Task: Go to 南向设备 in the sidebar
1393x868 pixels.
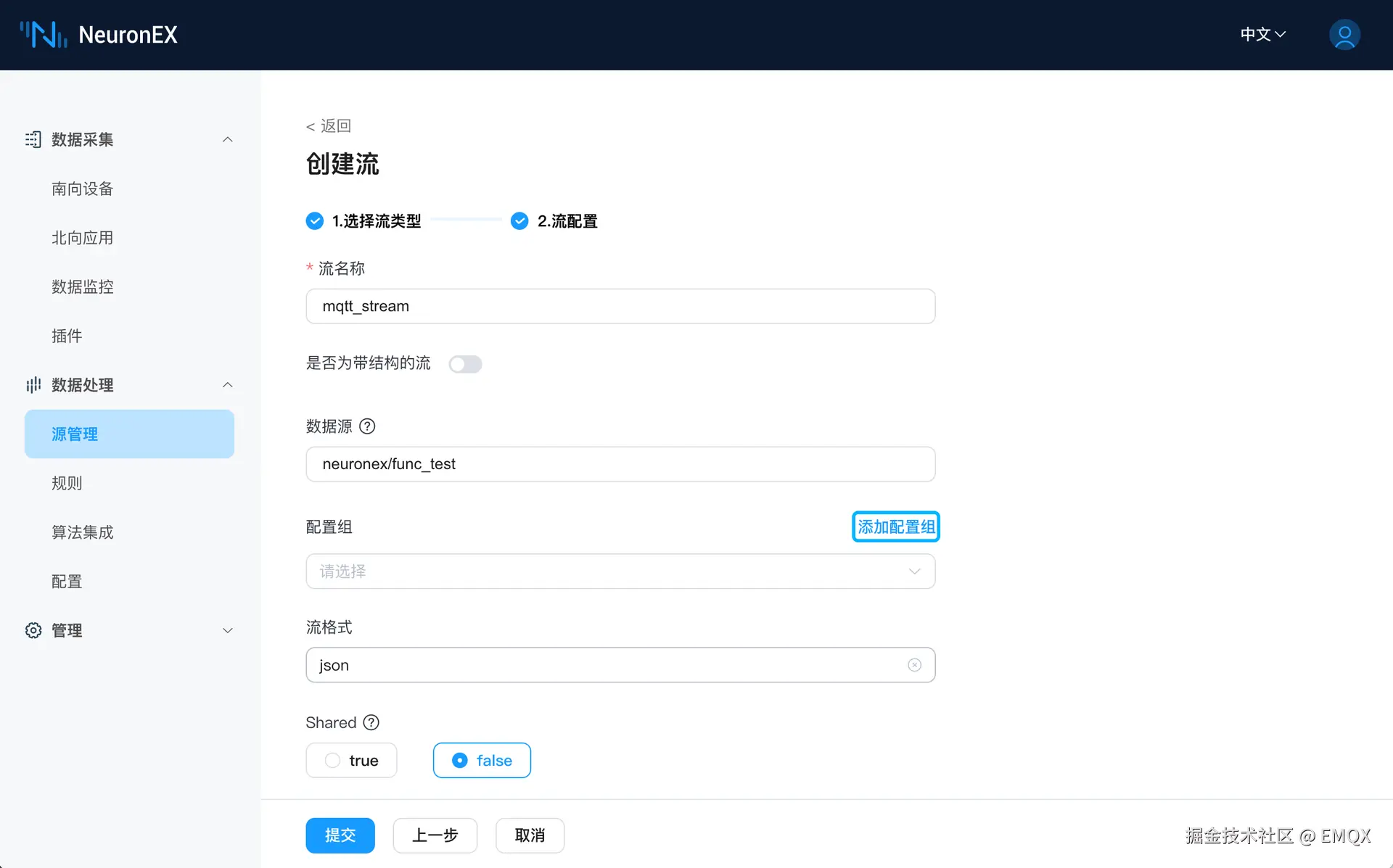Action: pyautogui.click(x=83, y=189)
